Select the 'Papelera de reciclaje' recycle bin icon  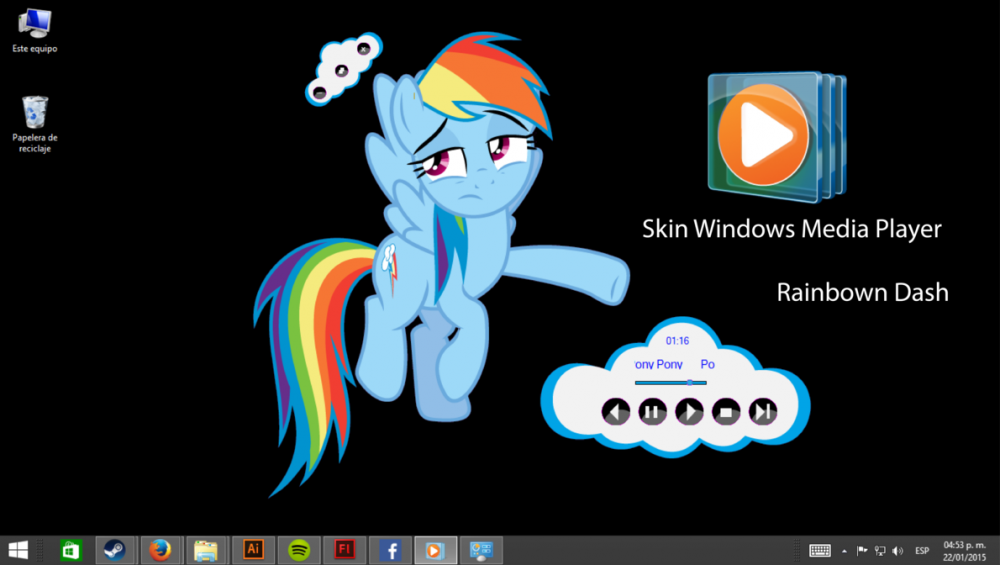pyautogui.click(x=34, y=124)
